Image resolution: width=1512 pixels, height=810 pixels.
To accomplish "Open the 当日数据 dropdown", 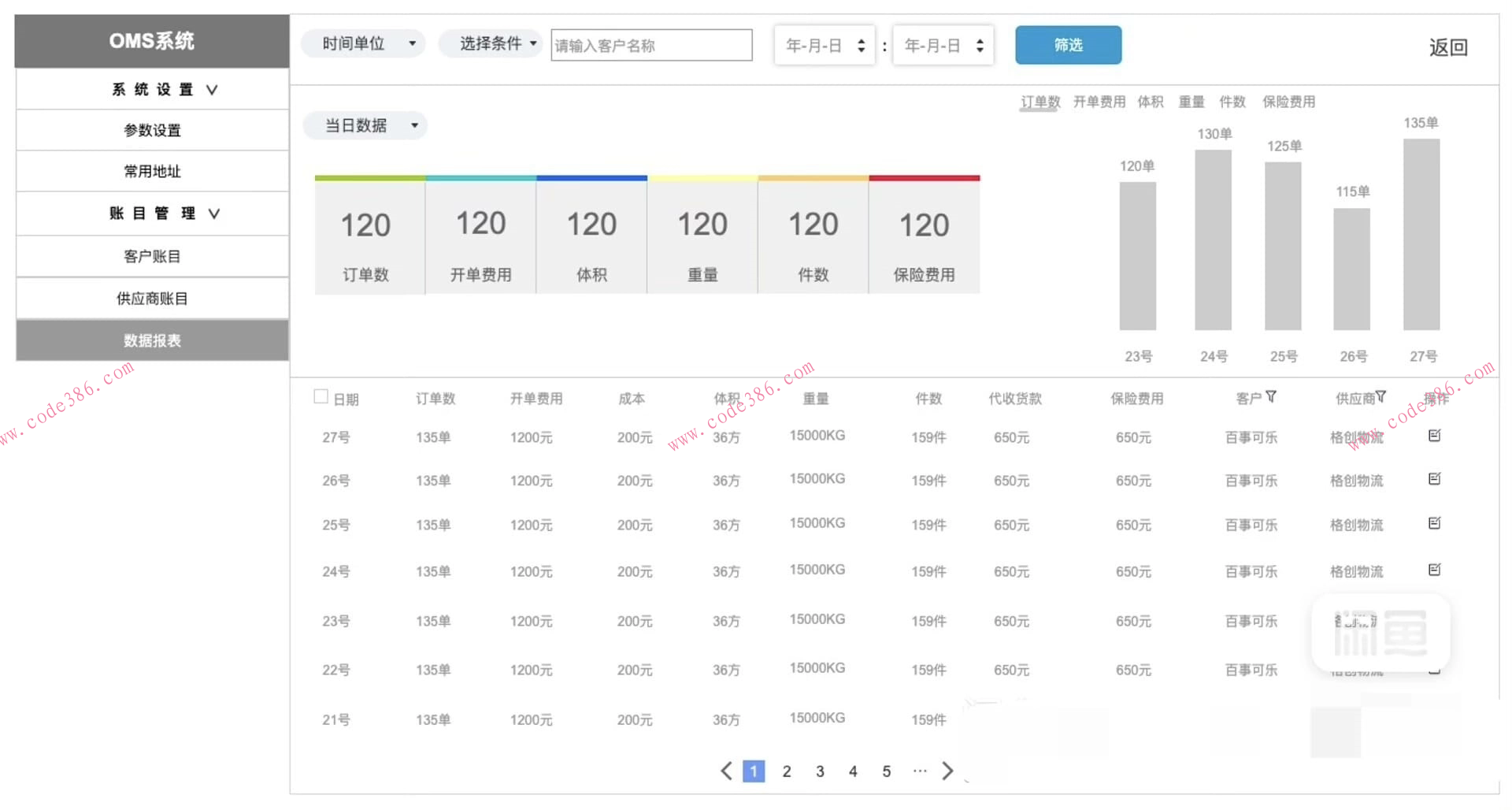I will (365, 124).
